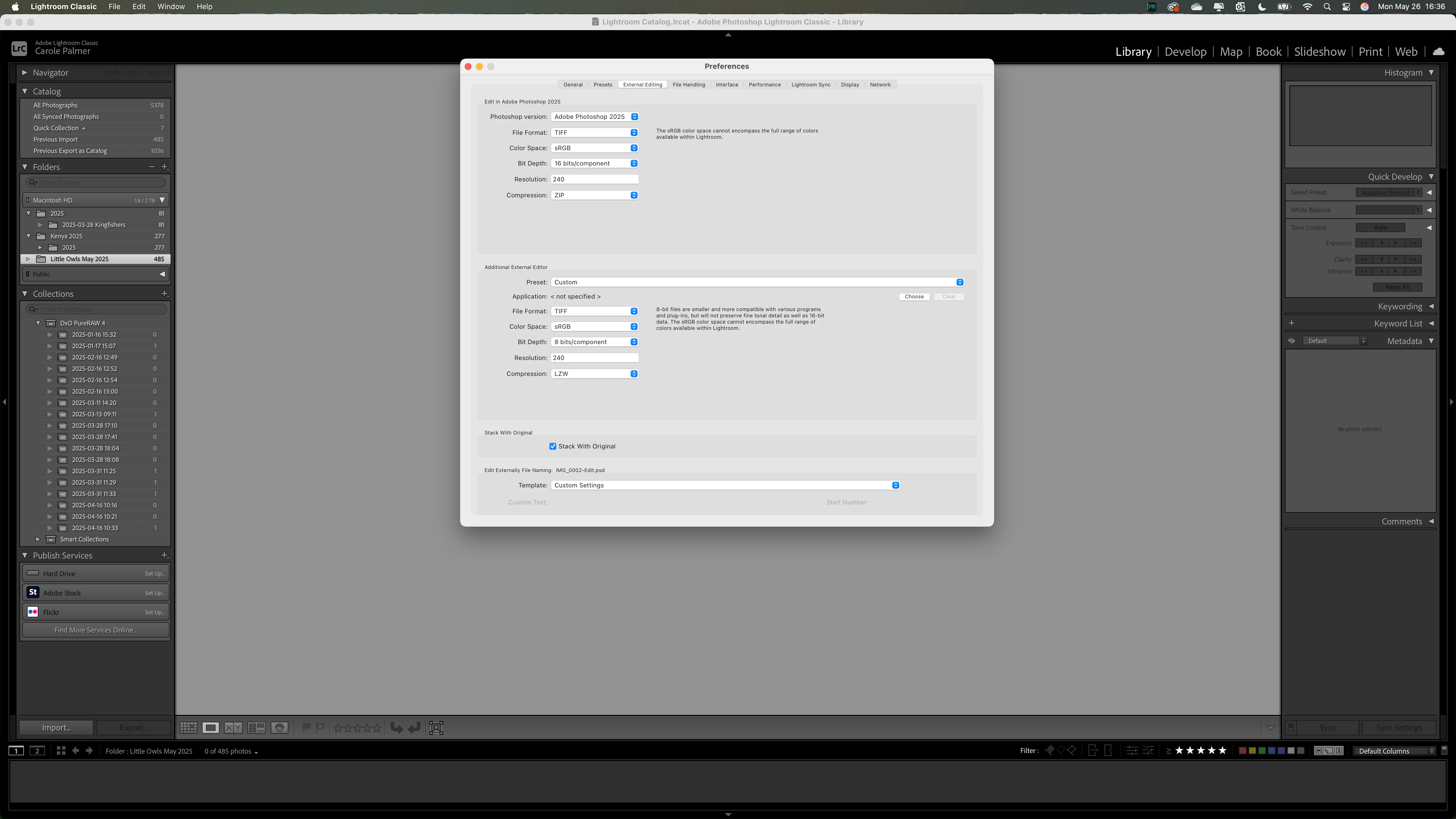The image size is (1456, 819).
Task: Open cloud sync status icon
Action: click(1438, 51)
